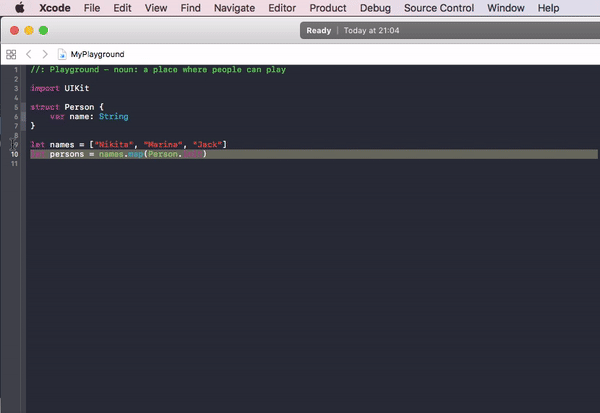
Task: Click line number 11 in the gutter
Action: (15, 164)
